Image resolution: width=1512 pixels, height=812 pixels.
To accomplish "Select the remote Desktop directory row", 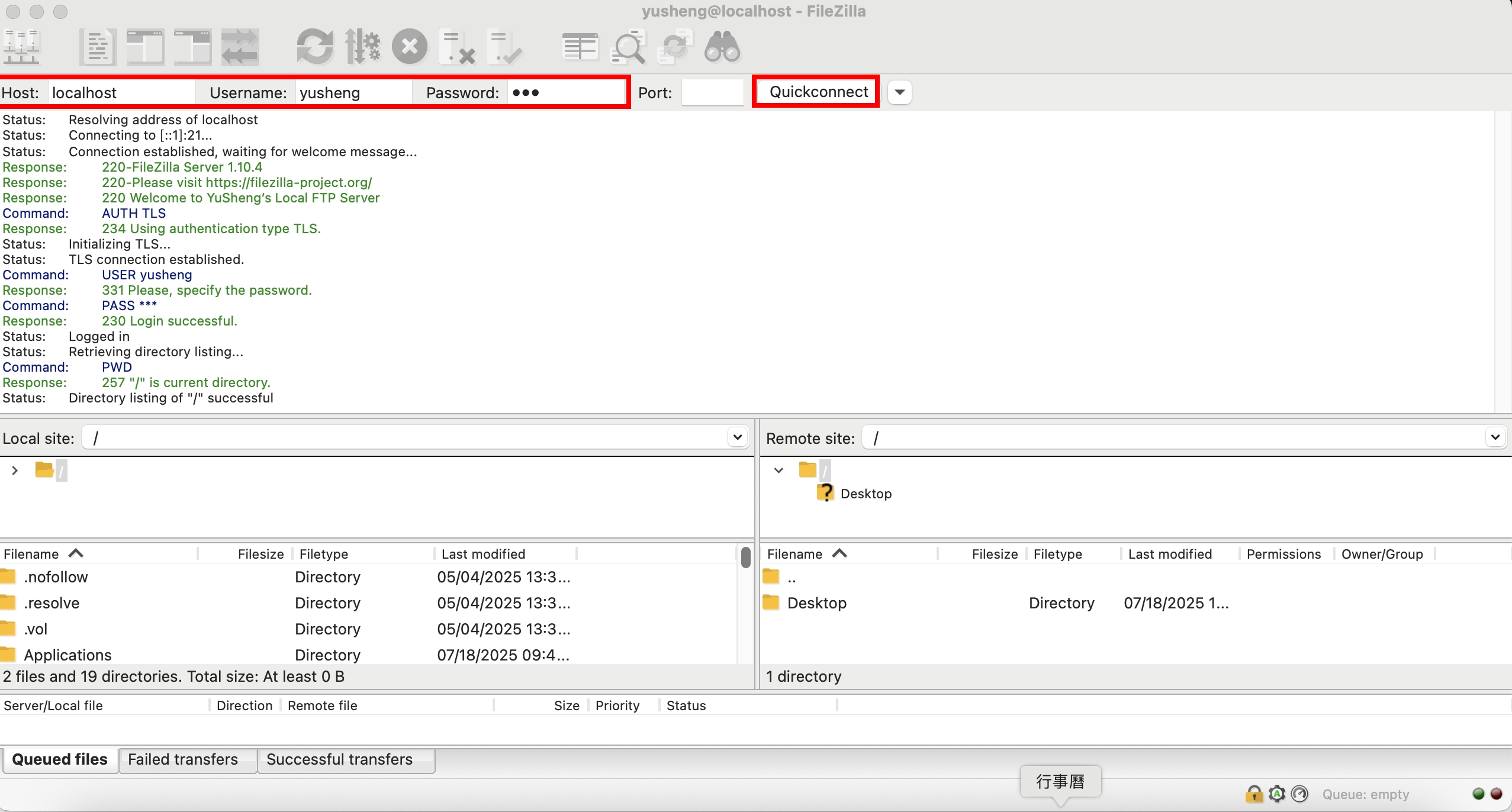I will [1135, 603].
